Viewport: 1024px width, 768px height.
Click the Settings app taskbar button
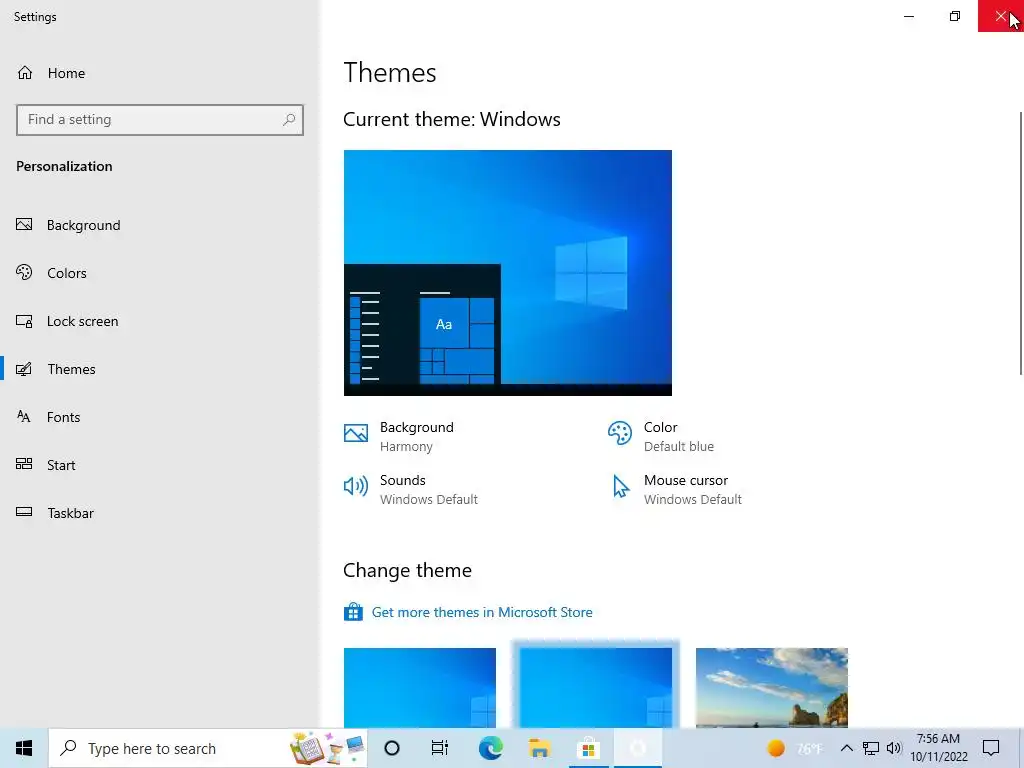pyautogui.click(x=637, y=748)
